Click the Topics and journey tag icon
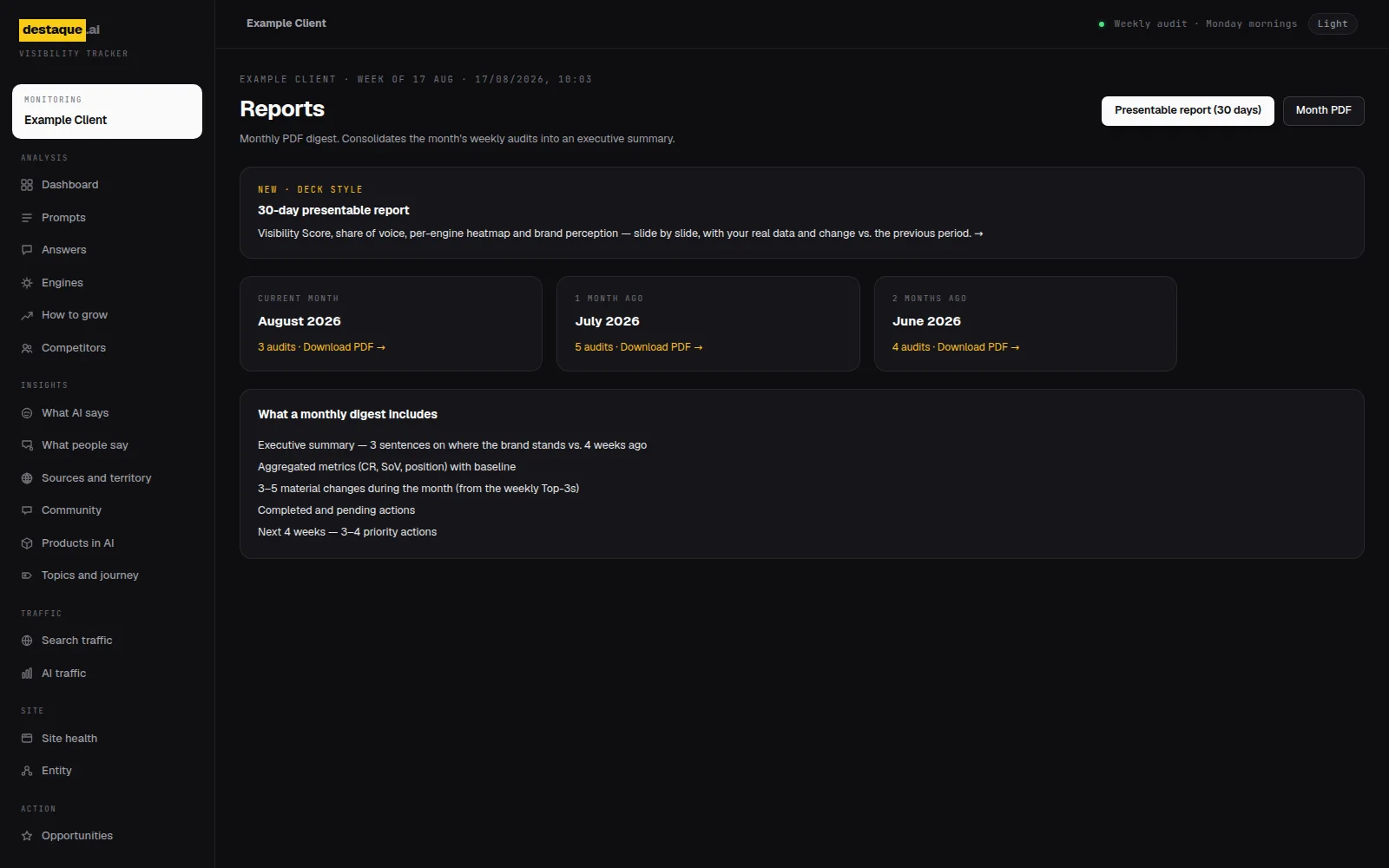1389x868 pixels. pyautogui.click(x=27, y=575)
